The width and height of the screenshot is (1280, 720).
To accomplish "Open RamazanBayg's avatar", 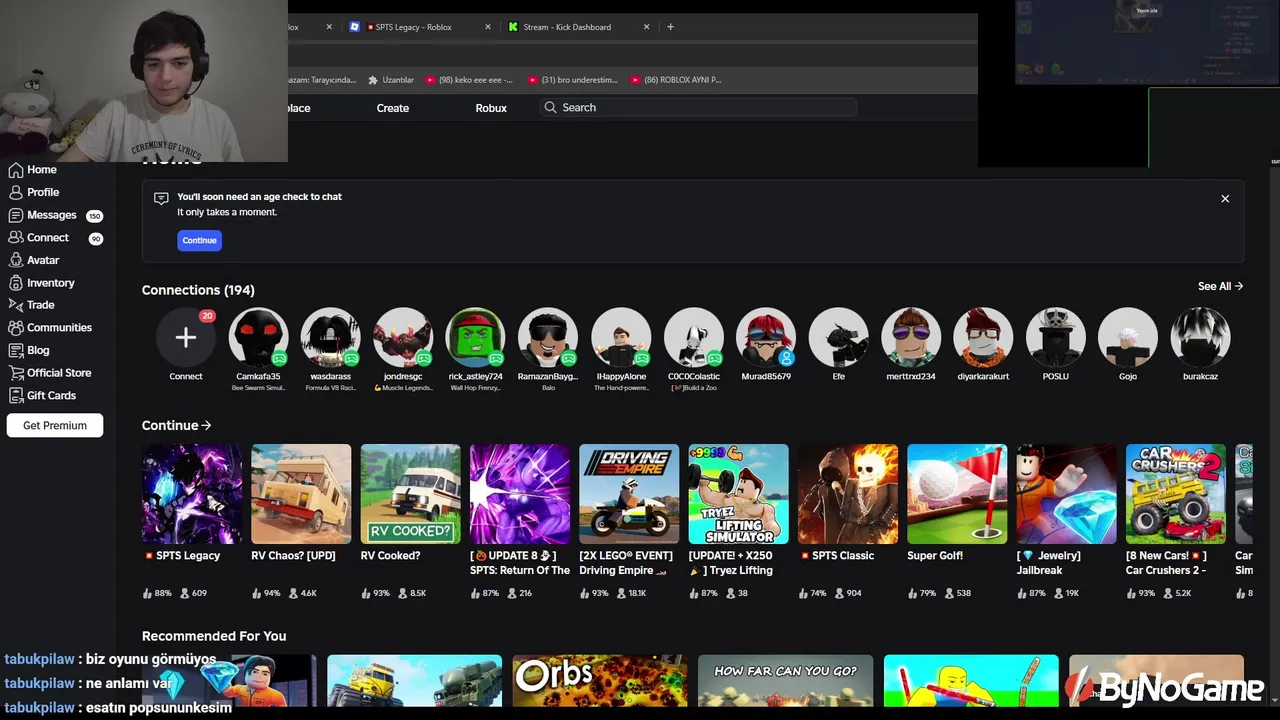I will click(548, 338).
